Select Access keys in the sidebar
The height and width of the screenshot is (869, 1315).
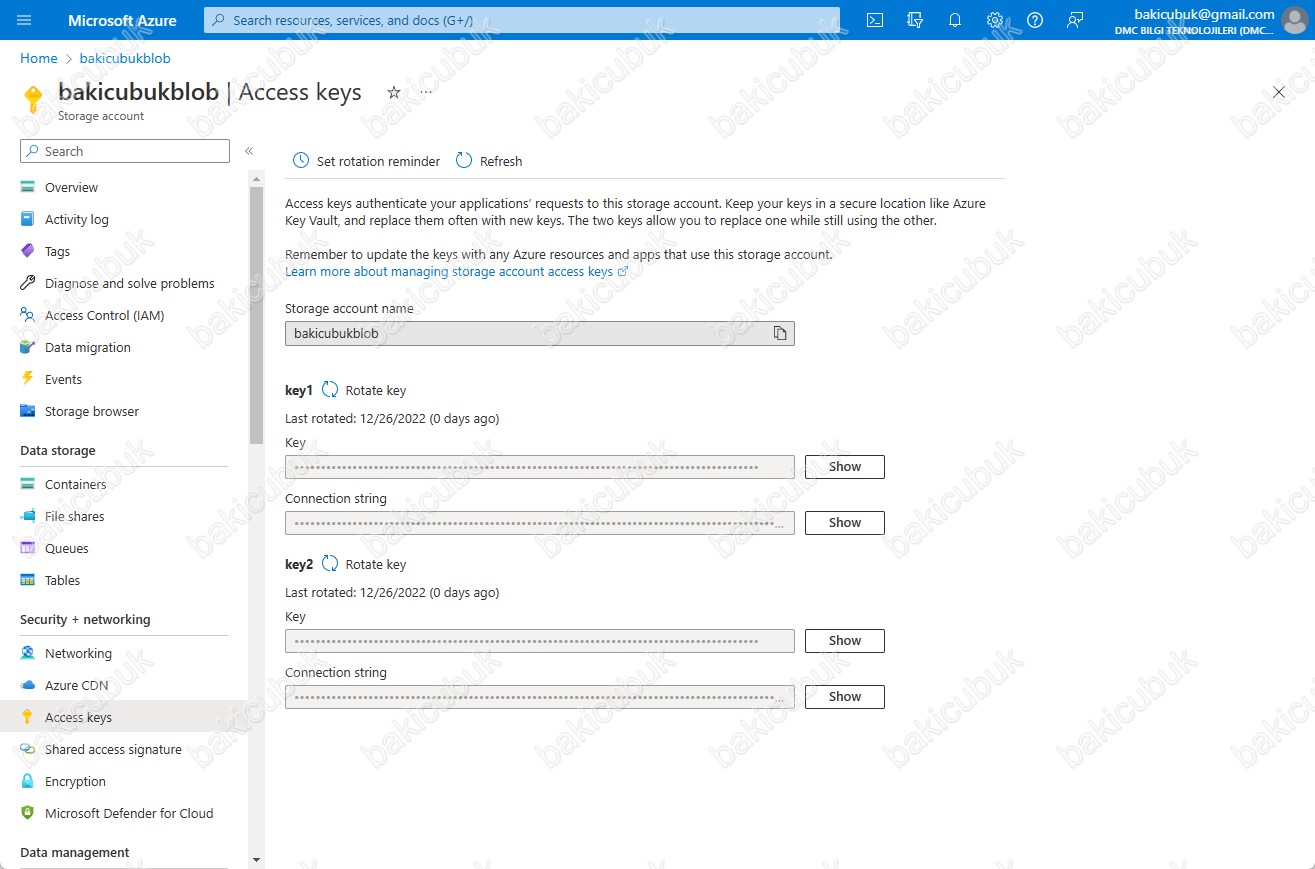click(124, 717)
